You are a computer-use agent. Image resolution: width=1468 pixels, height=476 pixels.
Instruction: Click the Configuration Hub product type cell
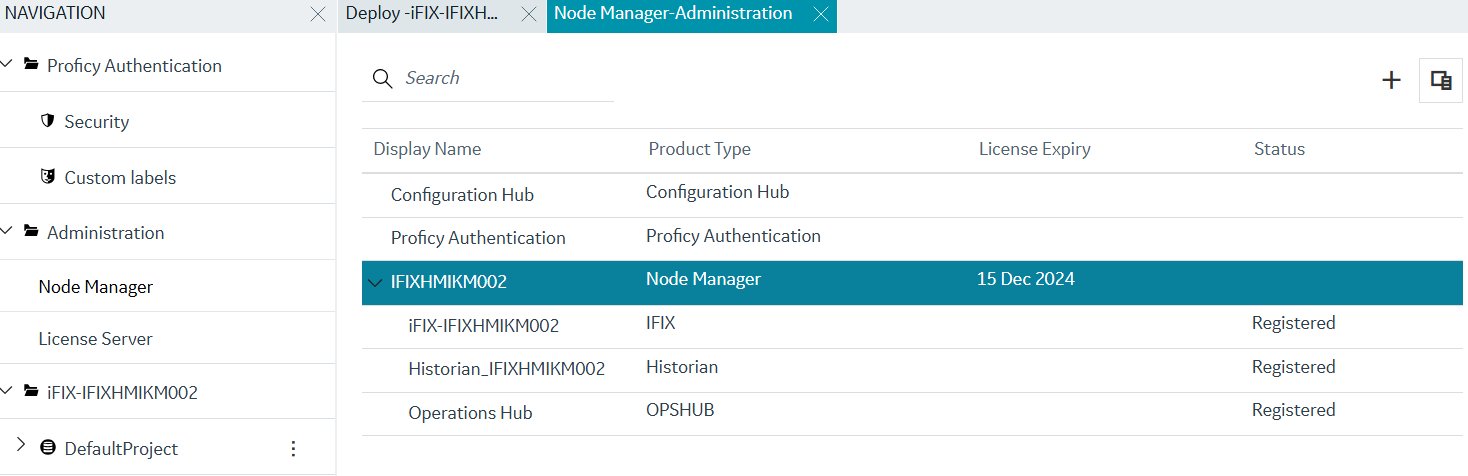click(x=717, y=192)
